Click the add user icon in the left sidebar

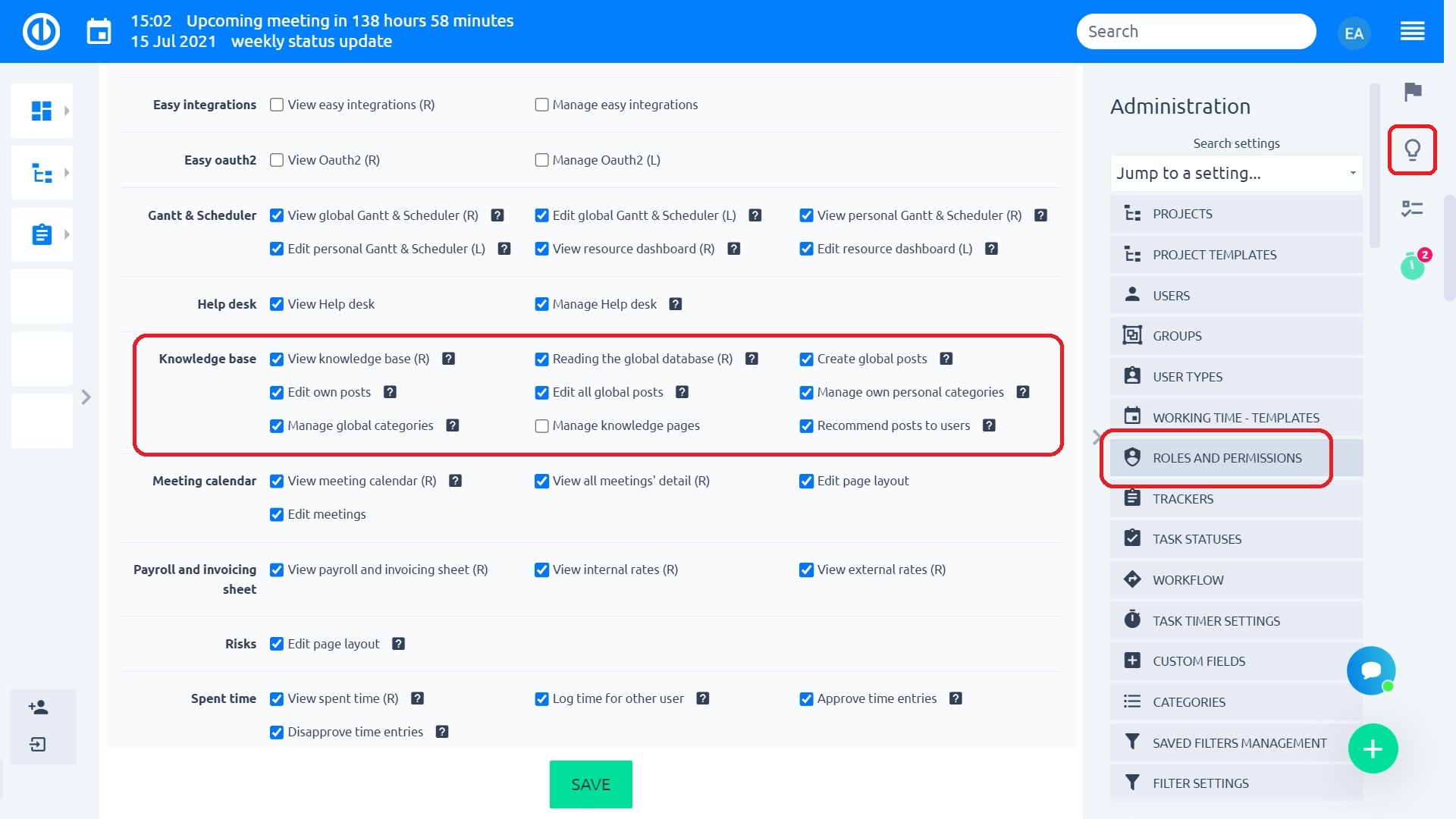[x=39, y=708]
